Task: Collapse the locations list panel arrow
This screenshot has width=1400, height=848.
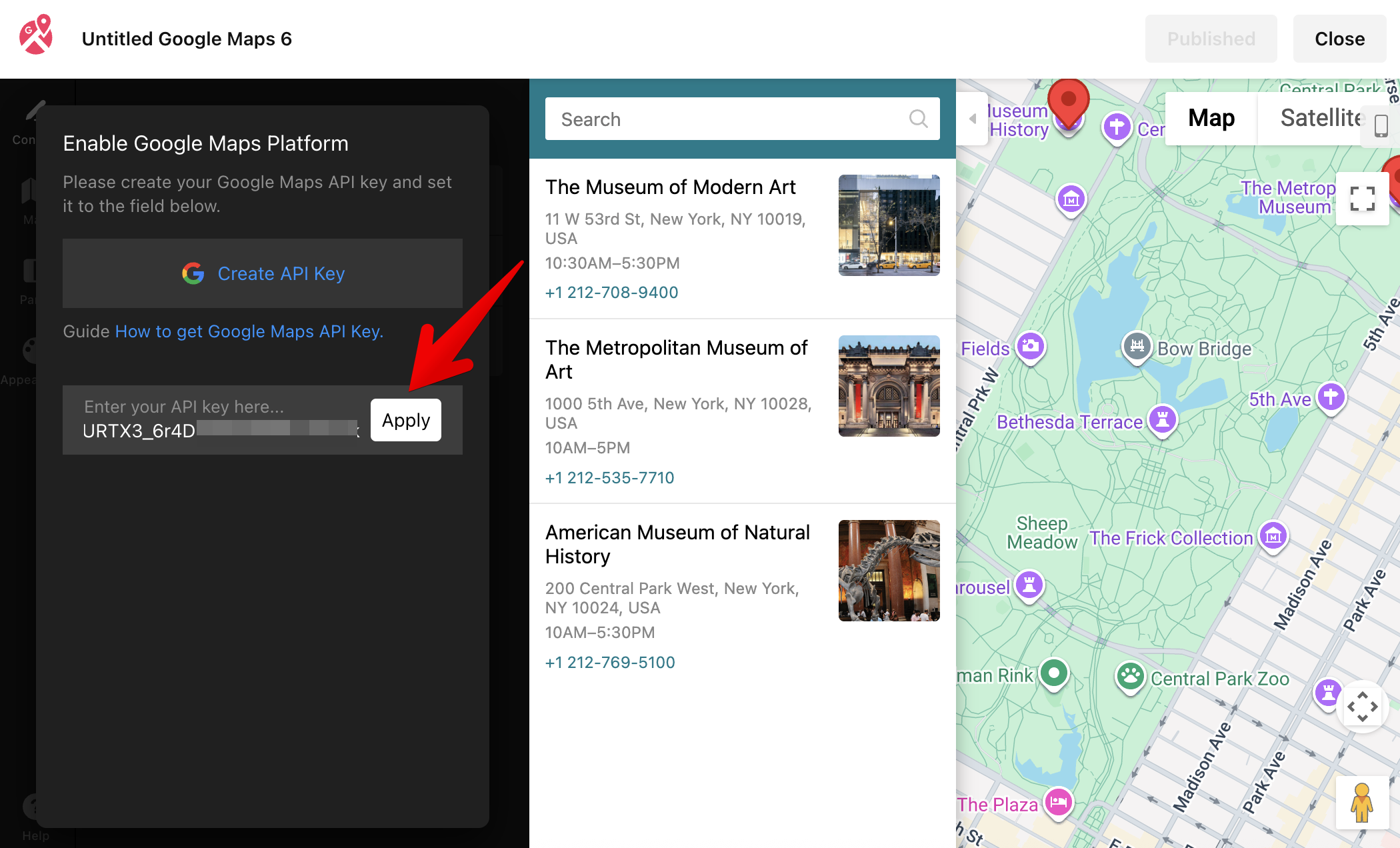Action: point(973,119)
